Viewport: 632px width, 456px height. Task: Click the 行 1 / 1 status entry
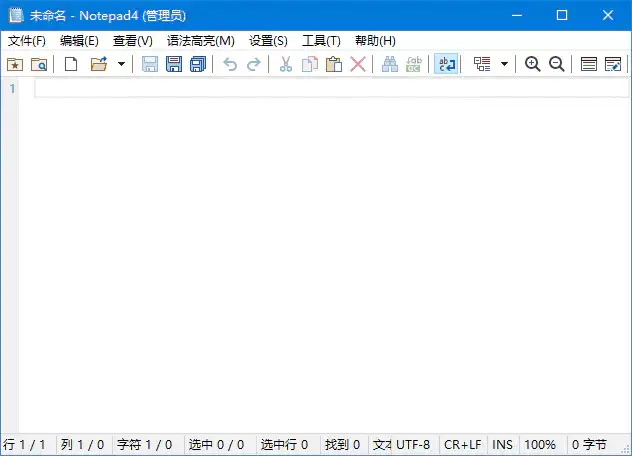click(24, 445)
